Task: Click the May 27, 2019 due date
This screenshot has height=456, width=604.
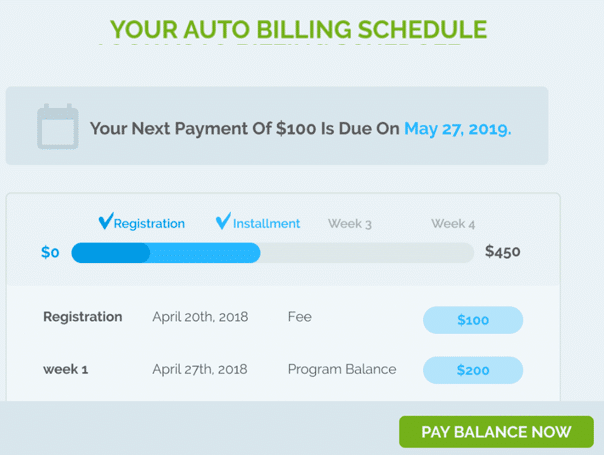Action: pyautogui.click(x=457, y=129)
